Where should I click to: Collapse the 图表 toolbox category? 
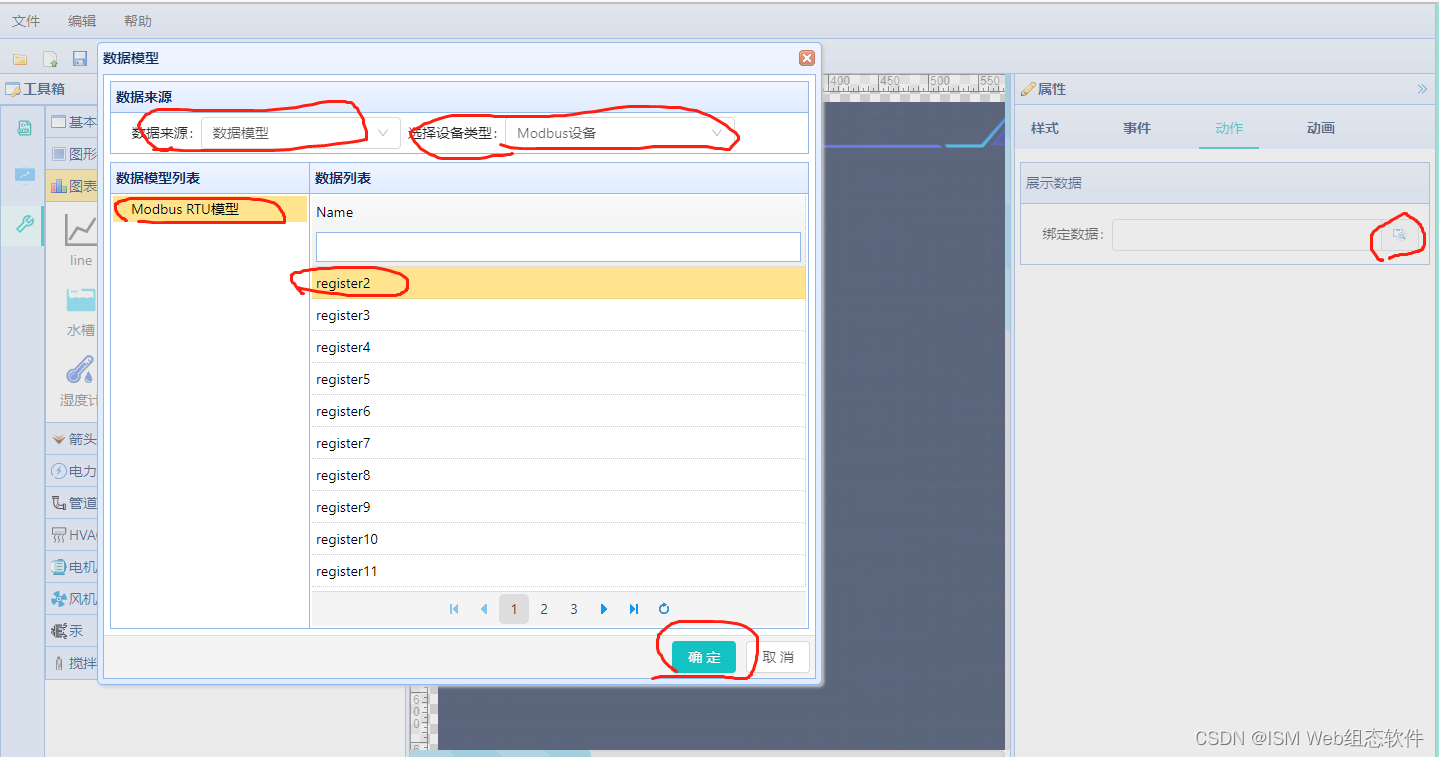[73, 186]
